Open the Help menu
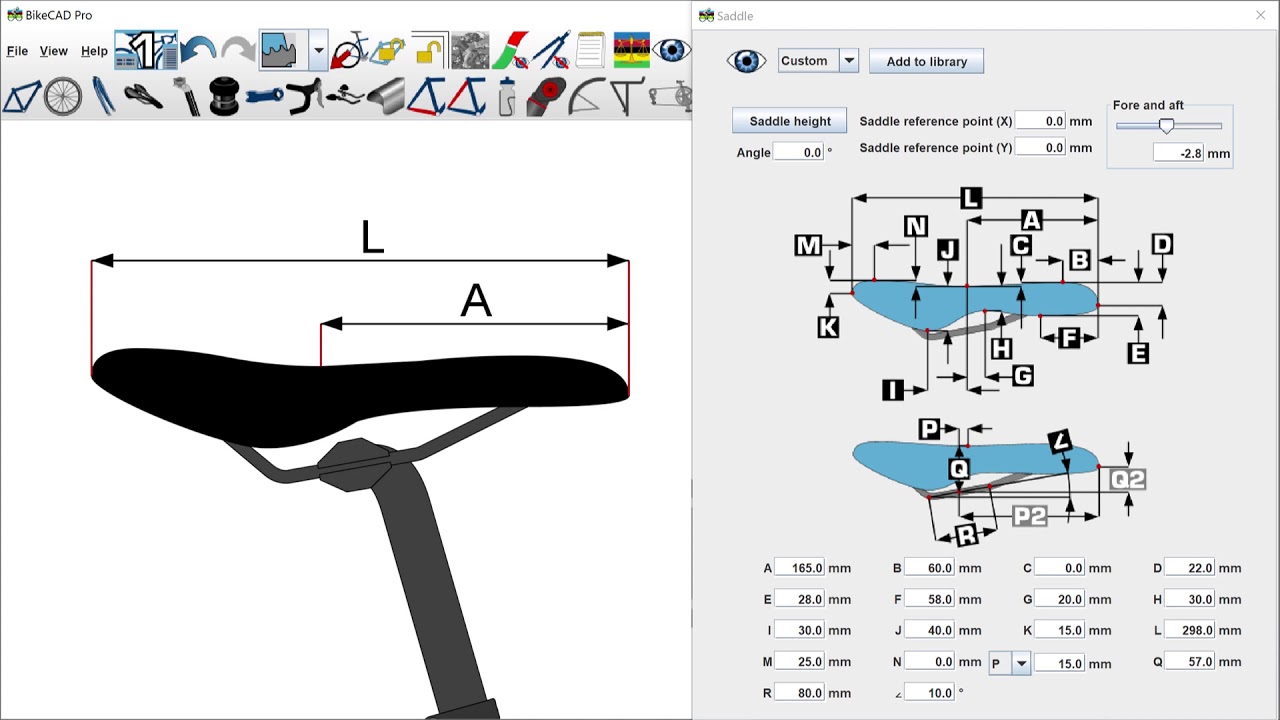The image size is (1280, 720). tap(94, 51)
